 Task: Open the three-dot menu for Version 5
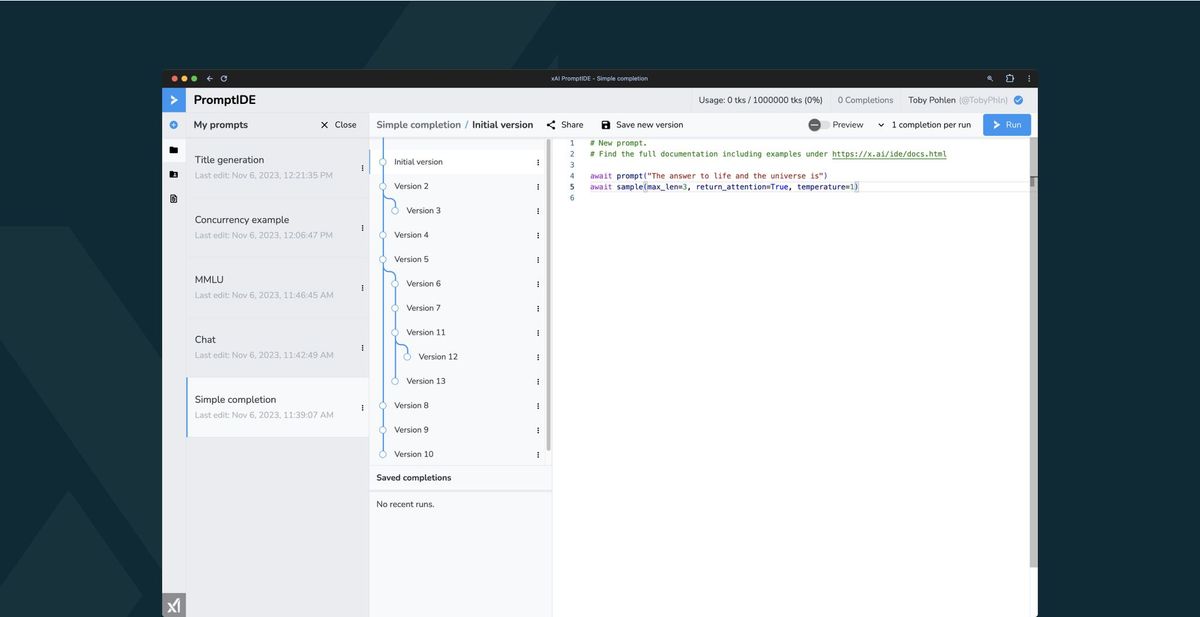pyautogui.click(x=538, y=259)
